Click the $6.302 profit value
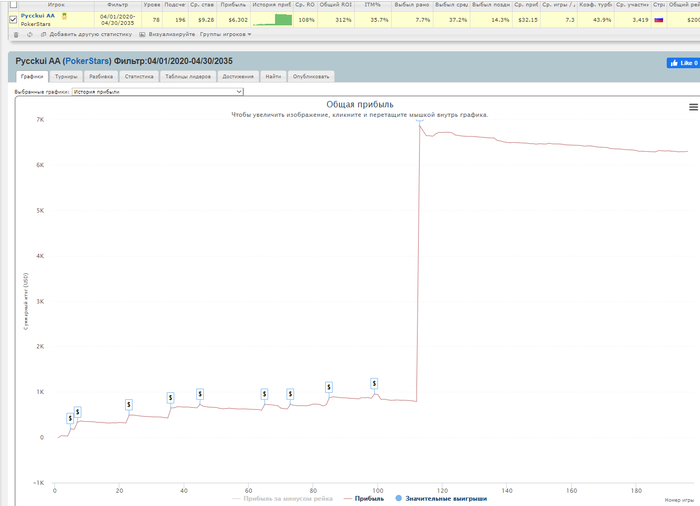The width and height of the screenshot is (700, 506). 238,20
